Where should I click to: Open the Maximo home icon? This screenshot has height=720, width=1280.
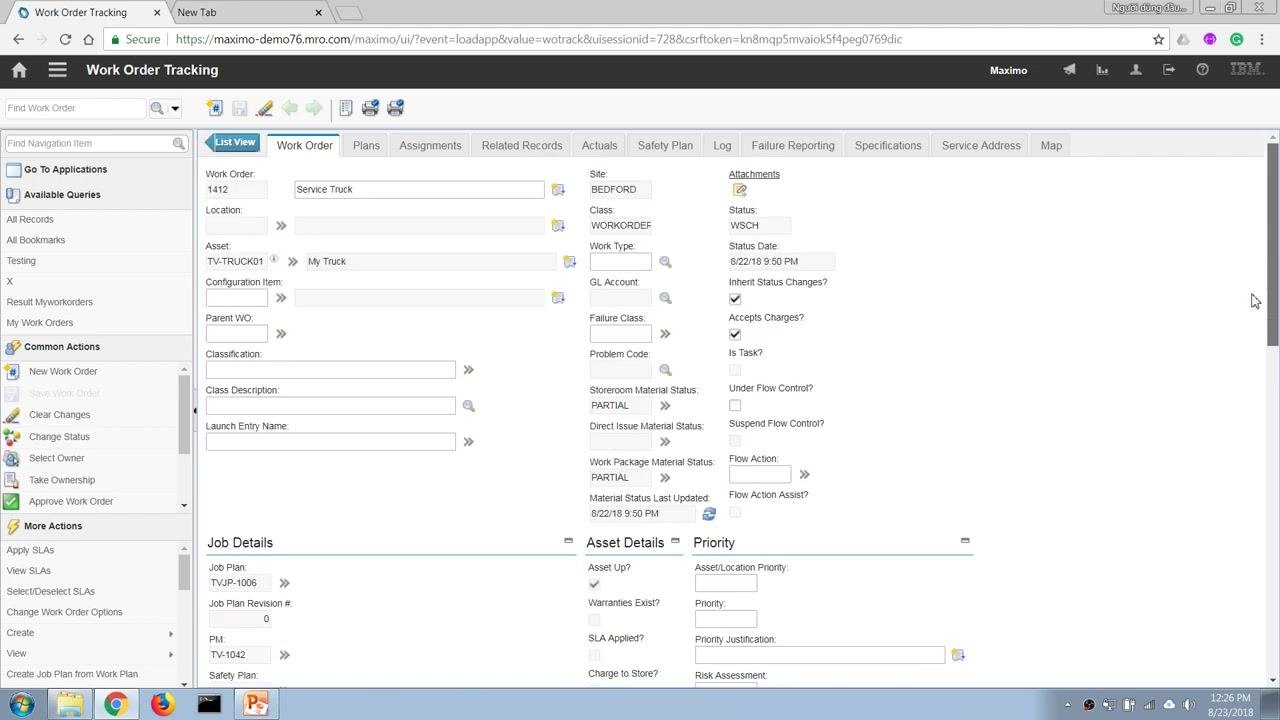pyautogui.click(x=19, y=70)
